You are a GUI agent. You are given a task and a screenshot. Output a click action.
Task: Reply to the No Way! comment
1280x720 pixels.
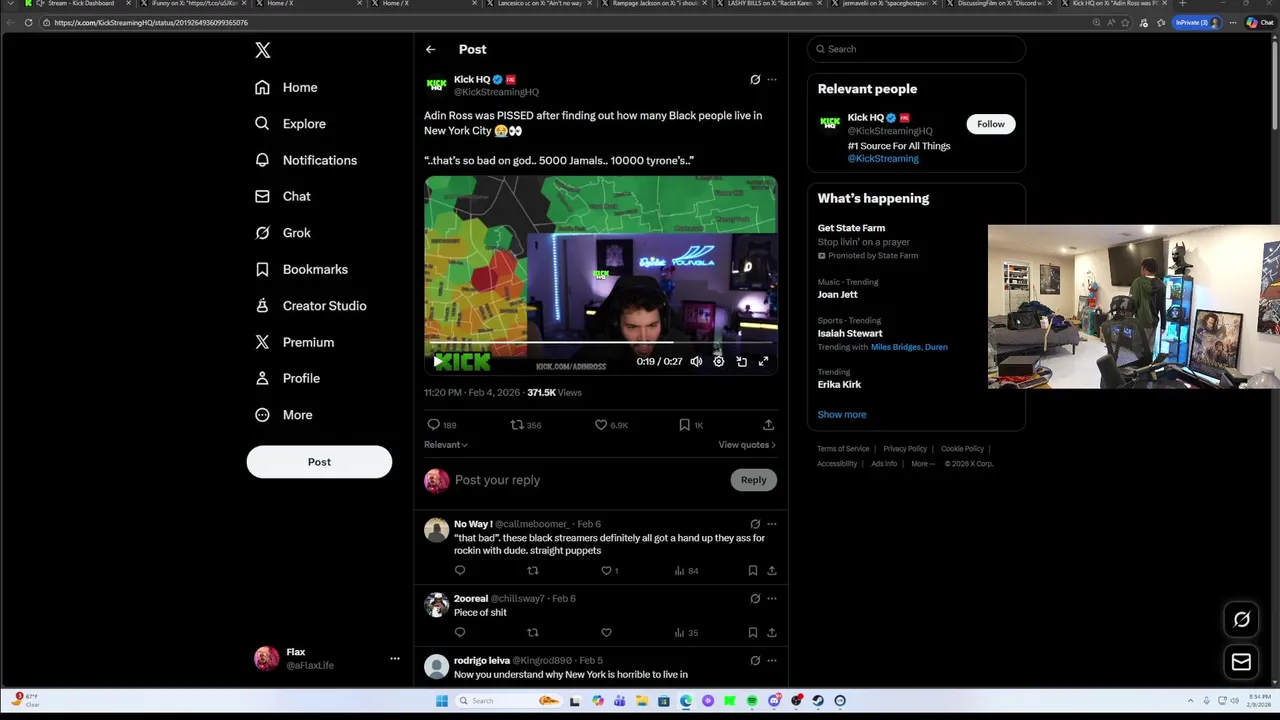(460, 571)
